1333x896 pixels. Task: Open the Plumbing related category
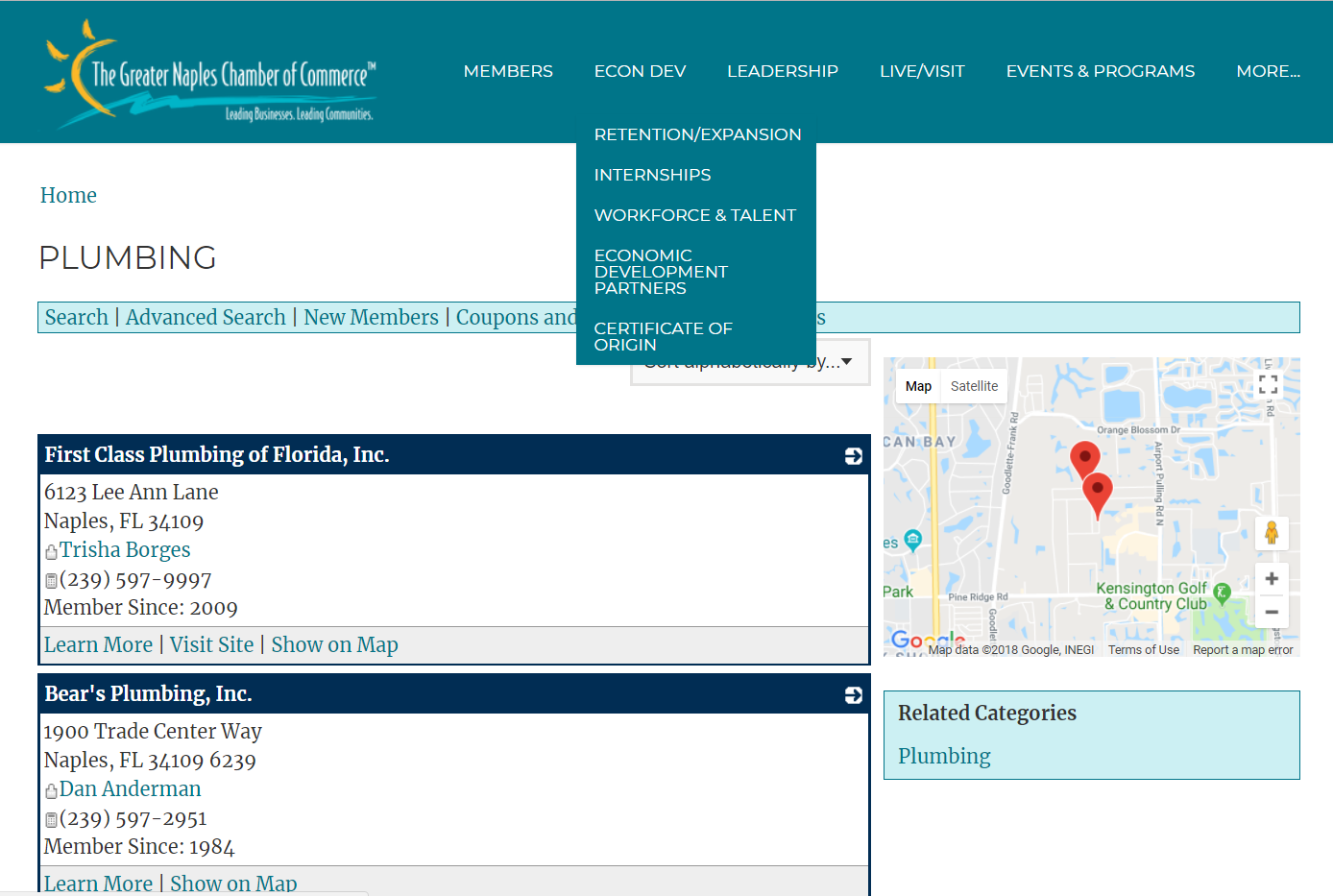(x=944, y=756)
